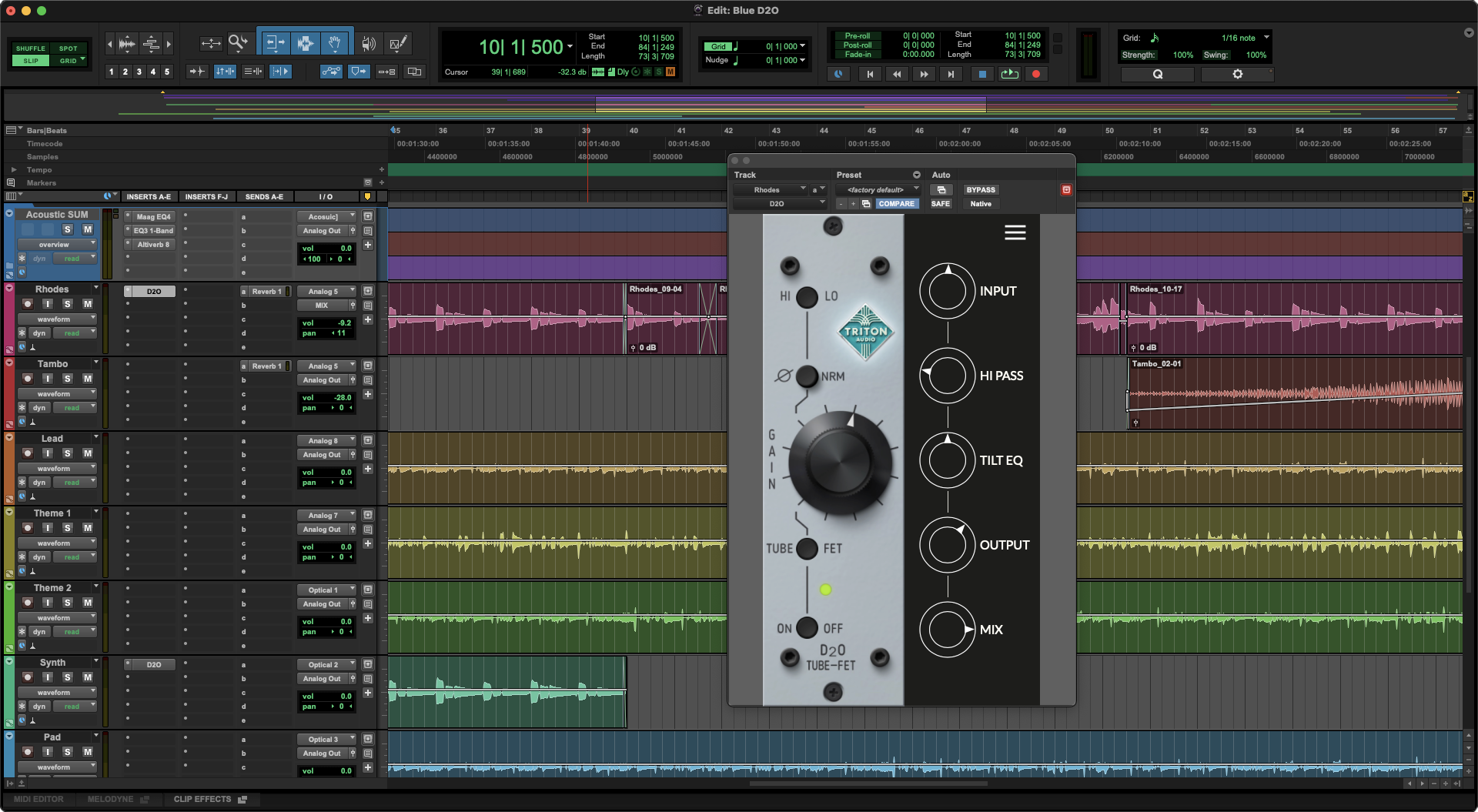Image resolution: width=1478 pixels, height=812 pixels.
Task: Open plugin track selector Rhodes dropdown
Action: pos(771,190)
